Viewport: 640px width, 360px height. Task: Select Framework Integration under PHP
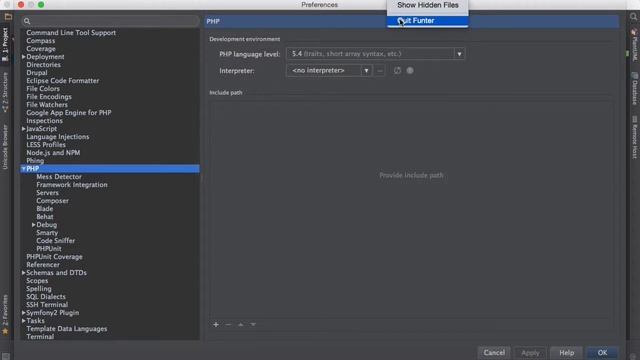click(x=72, y=184)
